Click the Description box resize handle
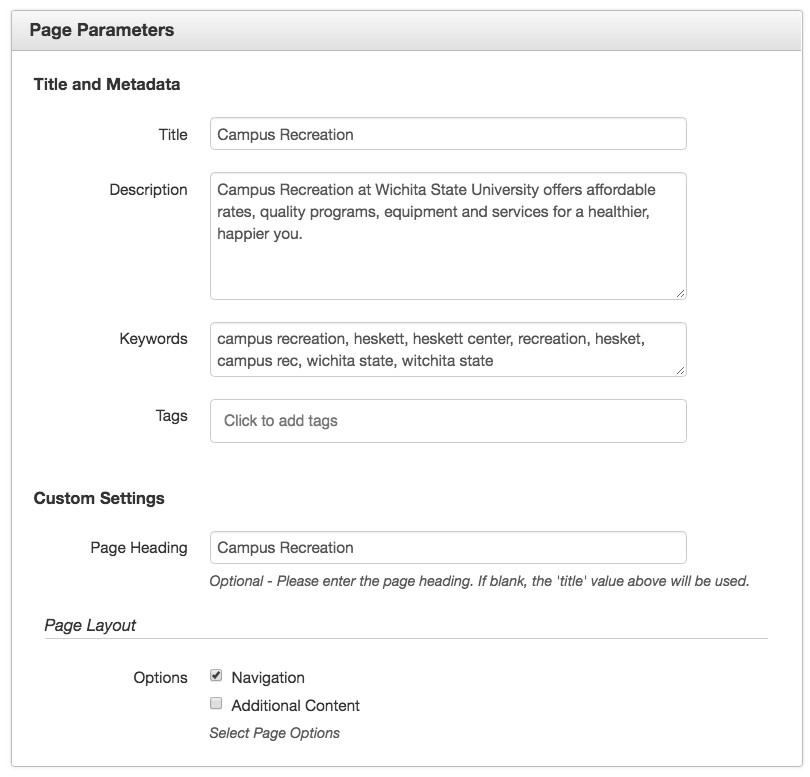This screenshot has height=777, width=810. pos(680,294)
